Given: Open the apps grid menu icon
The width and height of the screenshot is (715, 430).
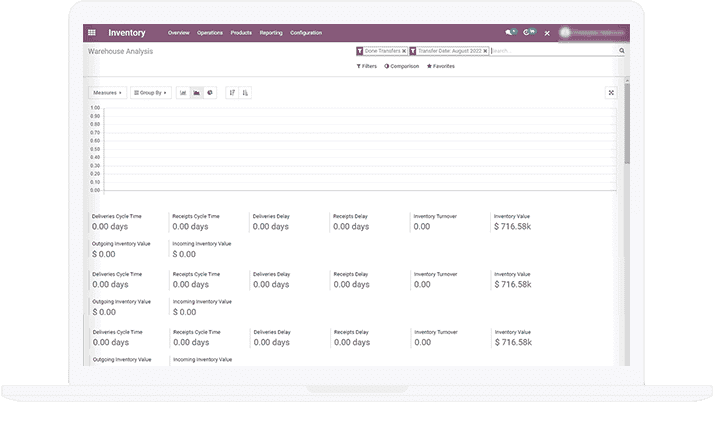Looking at the screenshot, I should [x=92, y=33].
